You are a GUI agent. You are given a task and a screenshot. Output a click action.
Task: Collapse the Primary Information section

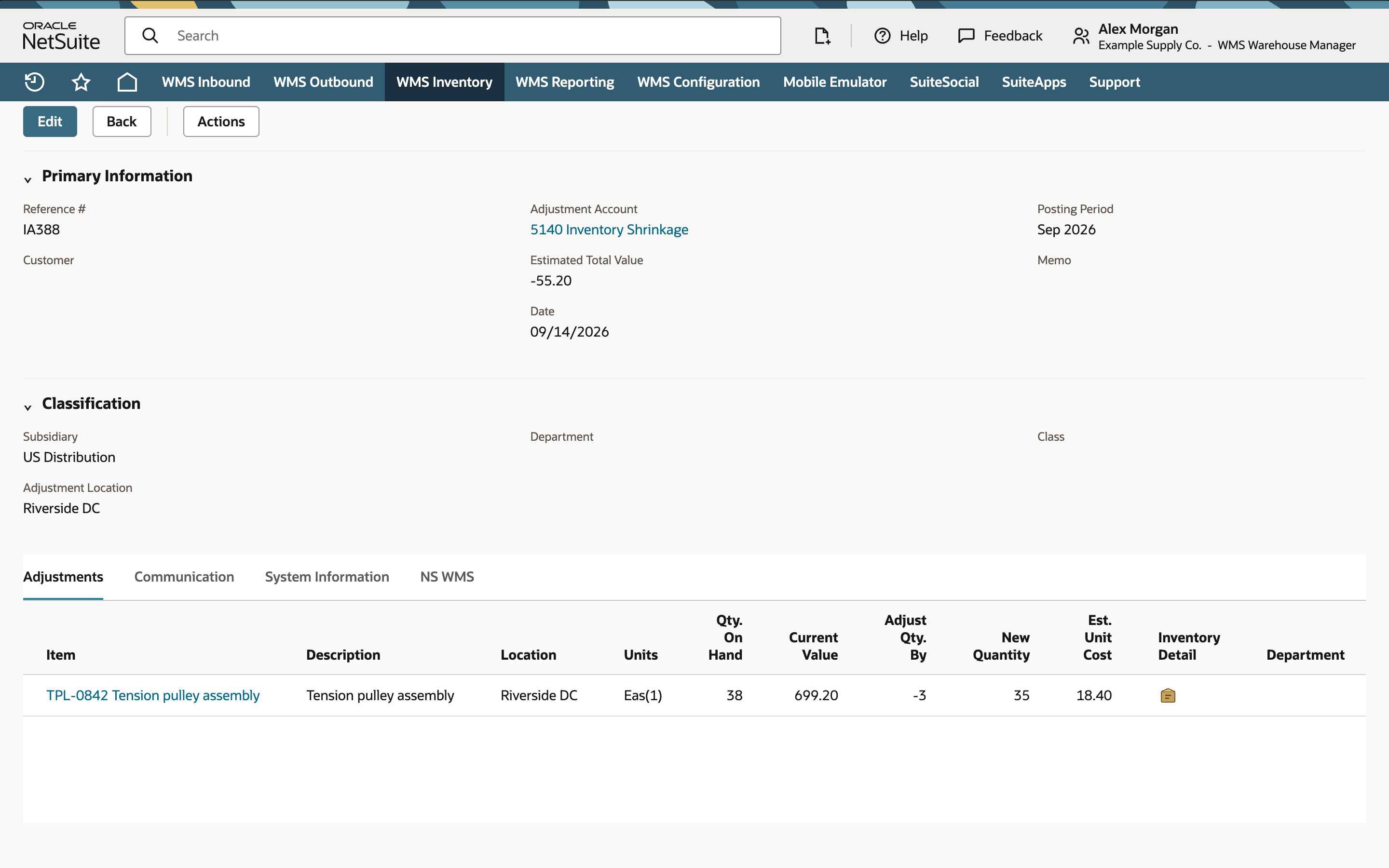(x=27, y=180)
